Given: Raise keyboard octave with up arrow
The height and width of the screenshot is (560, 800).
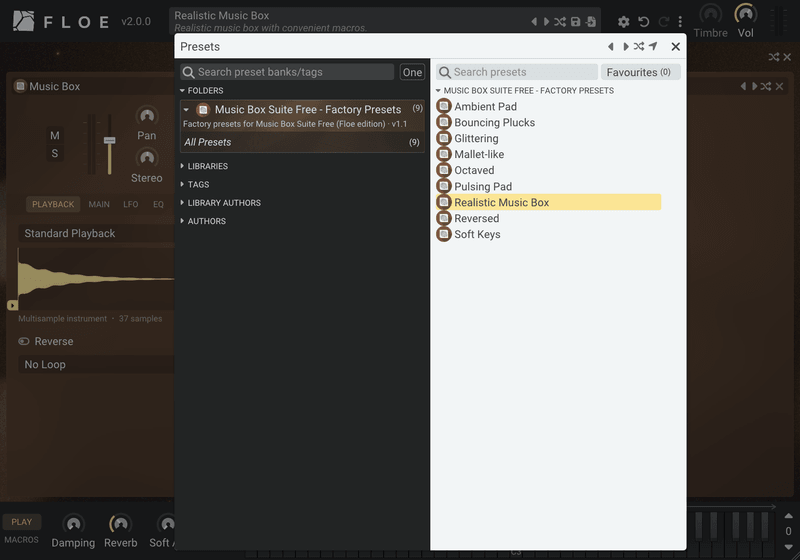Looking at the screenshot, I should coord(788,516).
